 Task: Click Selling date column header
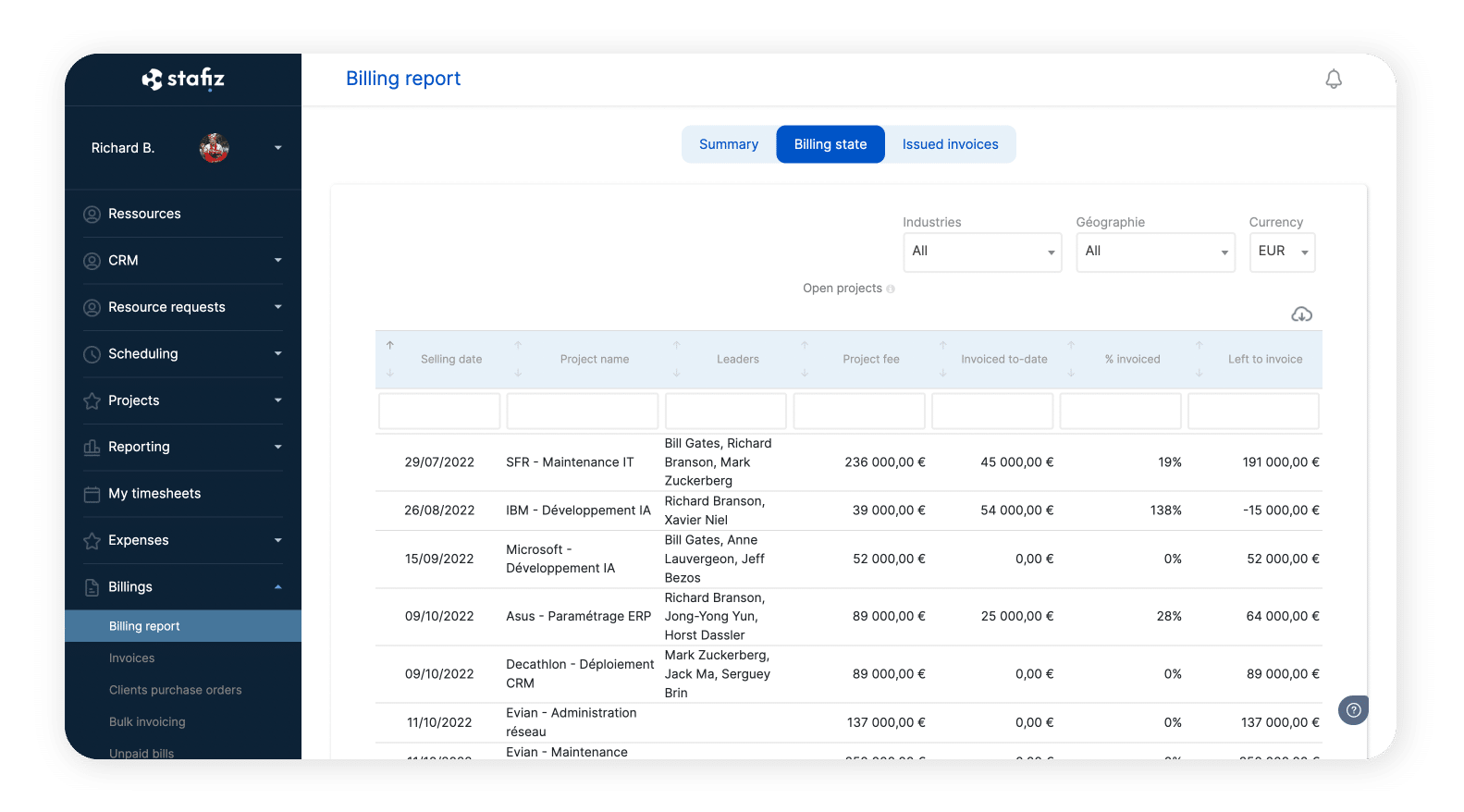pyautogui.click(x=451, y=359)
